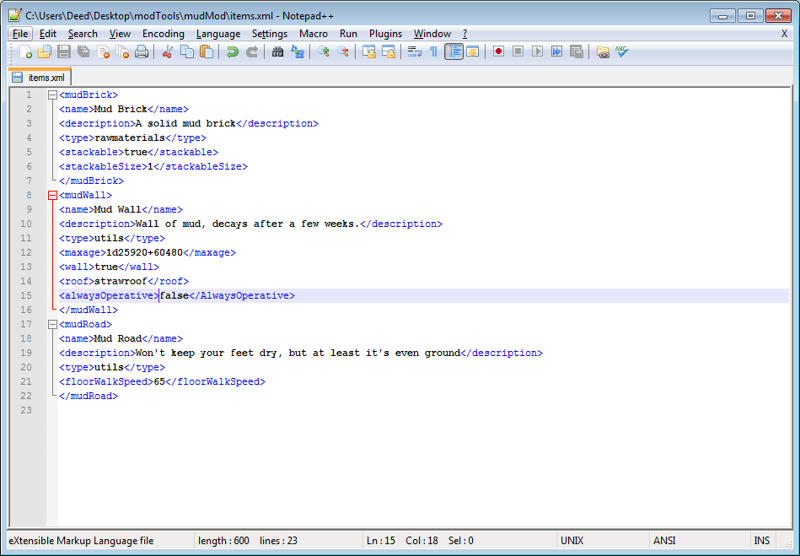Click the Redo arrow icon
Viewport: 800px width, 556px height.
[x=252, y=52]
